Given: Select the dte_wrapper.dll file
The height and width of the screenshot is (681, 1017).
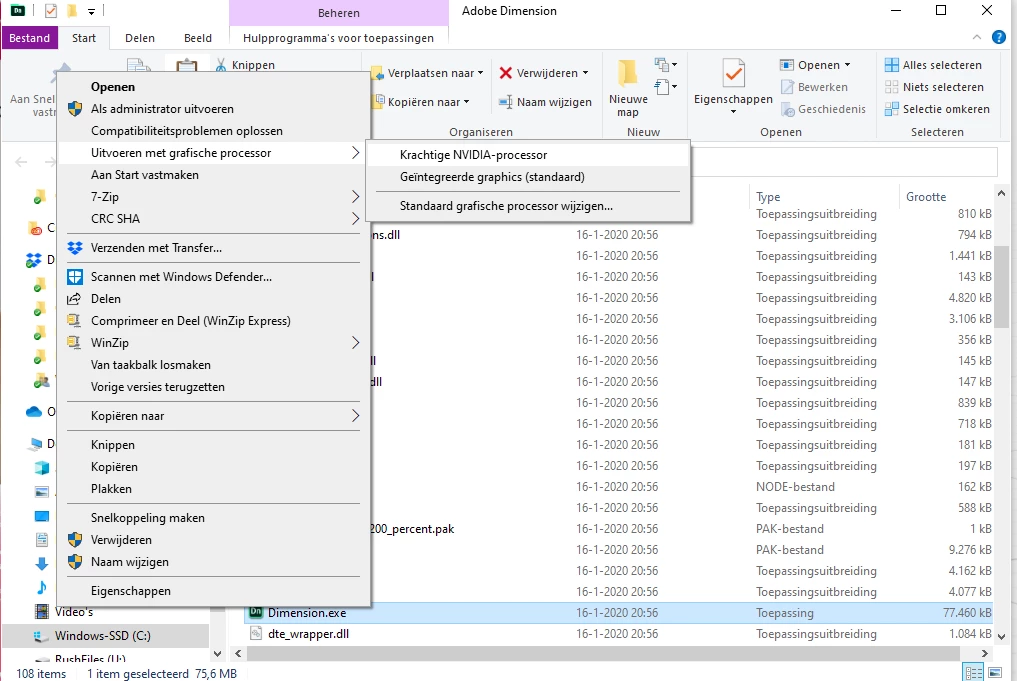Looking at the screenshot, I should (x=307, y=634).
